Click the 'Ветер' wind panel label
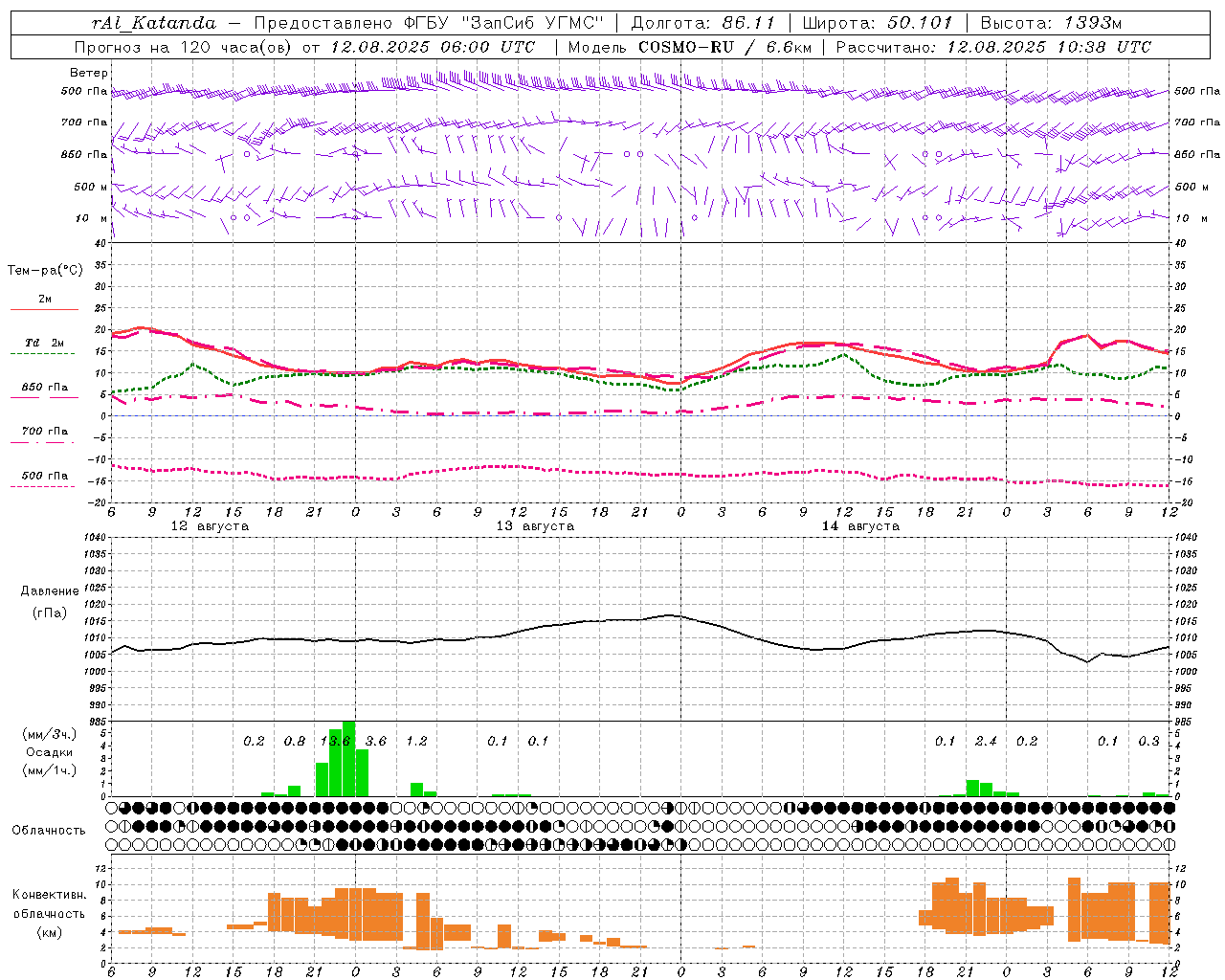Screen dimensions: 1225x980 (89, 73)
